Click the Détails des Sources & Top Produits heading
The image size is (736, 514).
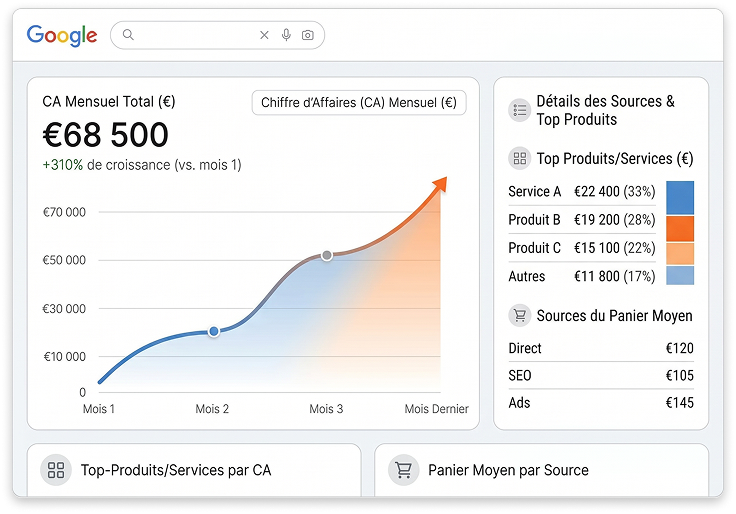(x=606, y=110)
